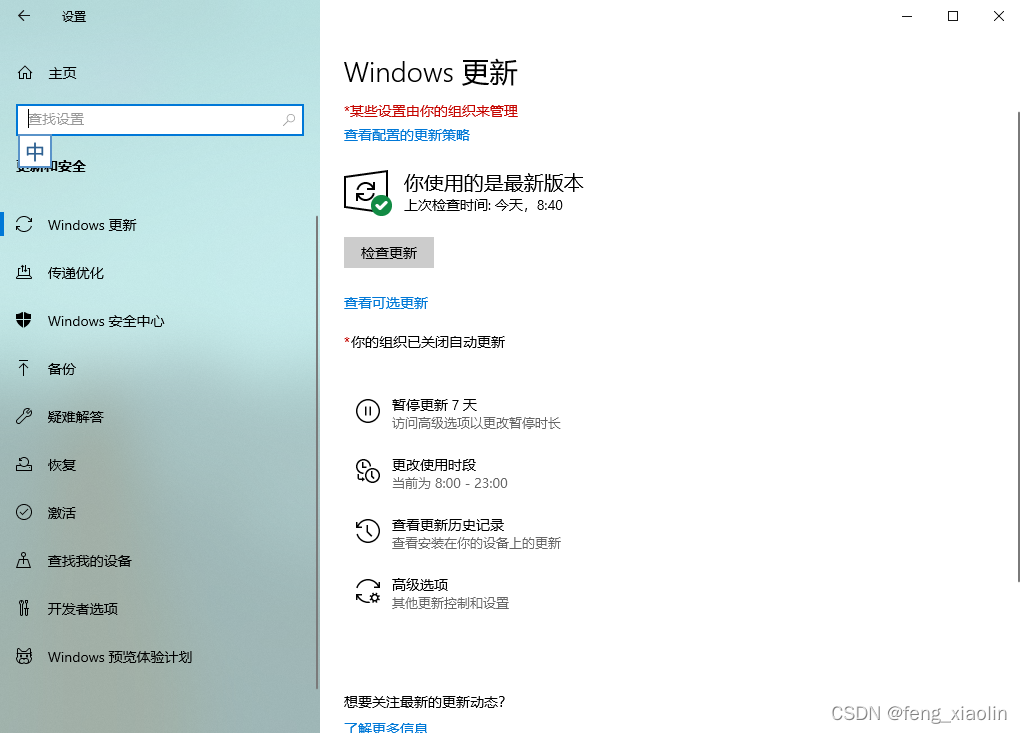The width and height of the screenshot is (1022, 733).
Task: Click the clock icon for 更改使用时段
Action: tap(368, 471)
